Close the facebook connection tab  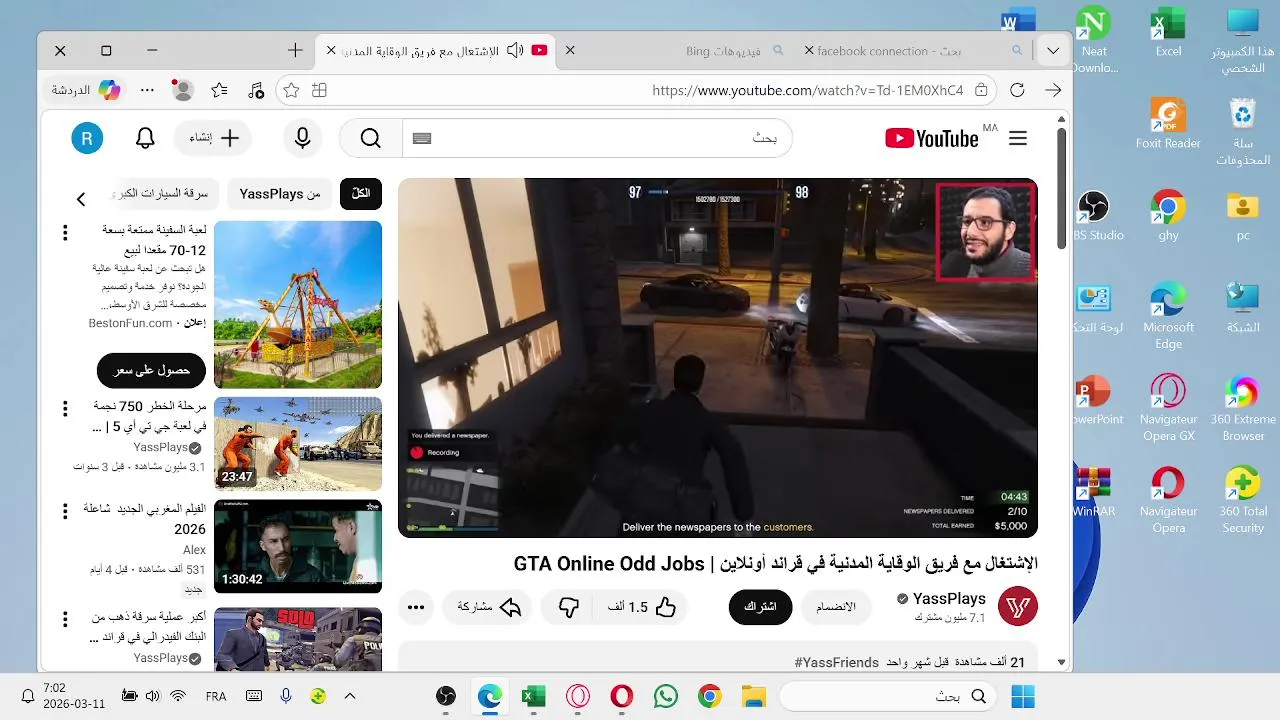tap(809, 50)
